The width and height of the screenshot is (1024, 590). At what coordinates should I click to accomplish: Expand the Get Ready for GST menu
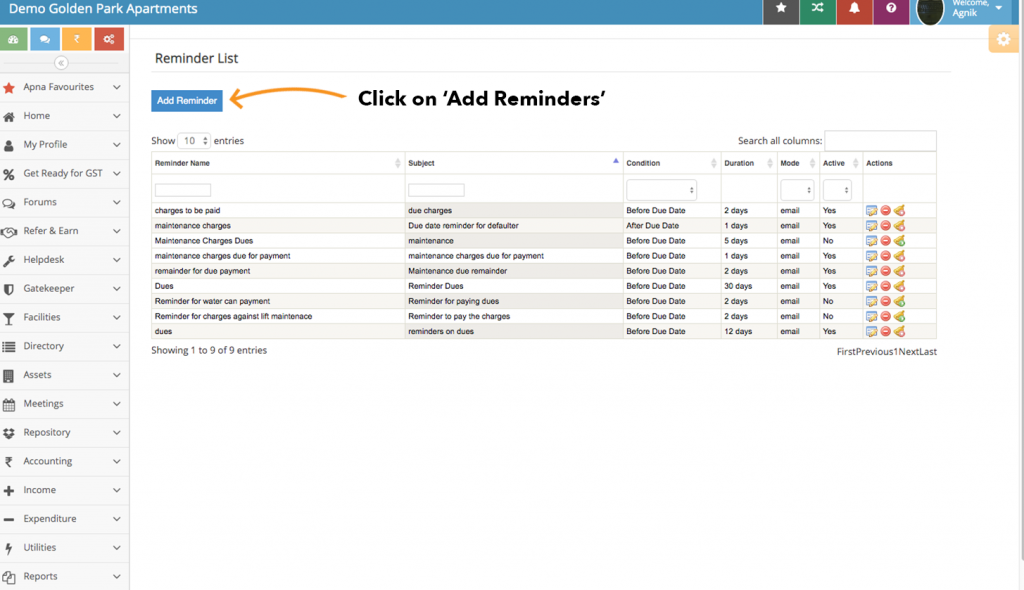point(64,173)
